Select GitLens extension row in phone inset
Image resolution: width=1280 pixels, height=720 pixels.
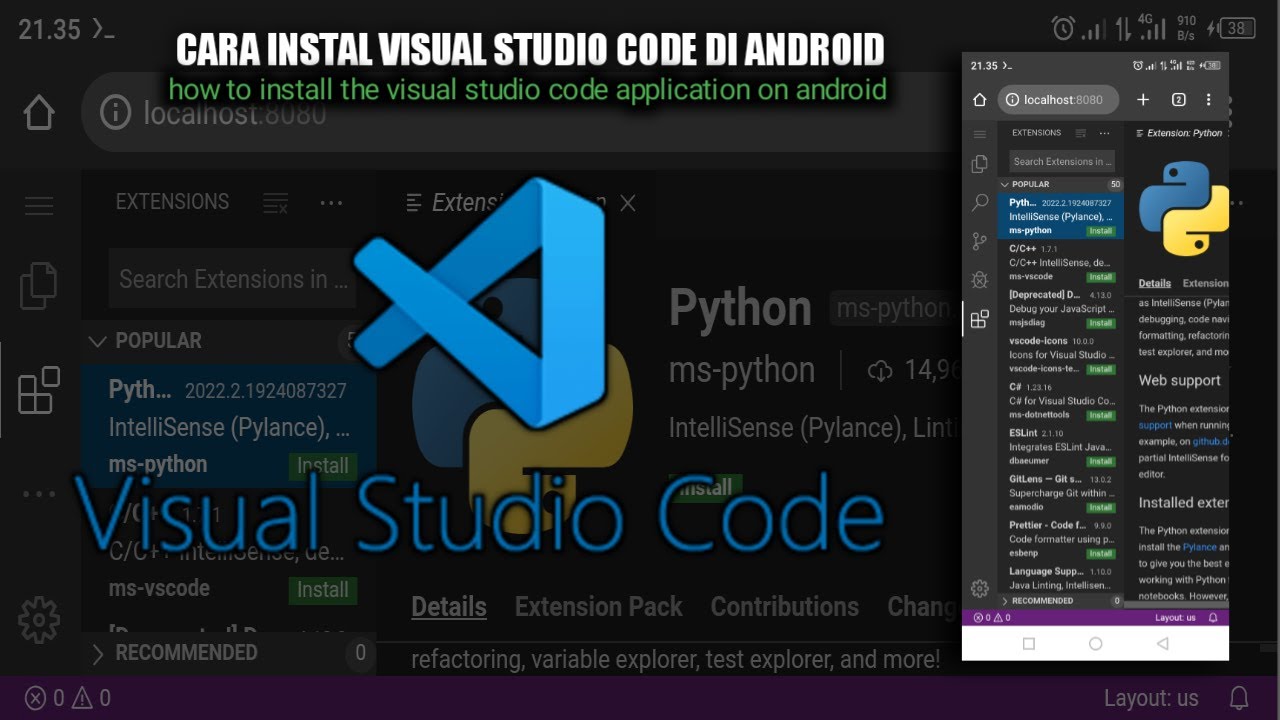pos(1061,493)
